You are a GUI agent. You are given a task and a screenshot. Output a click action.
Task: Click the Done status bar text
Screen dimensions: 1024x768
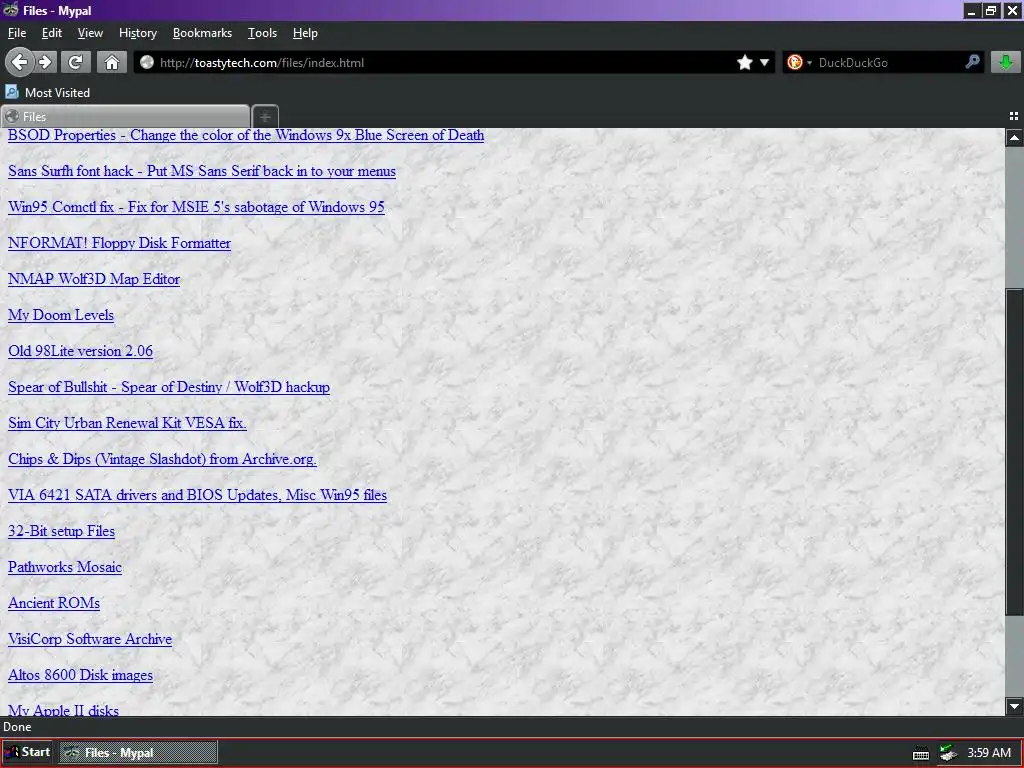pos(17,727)
